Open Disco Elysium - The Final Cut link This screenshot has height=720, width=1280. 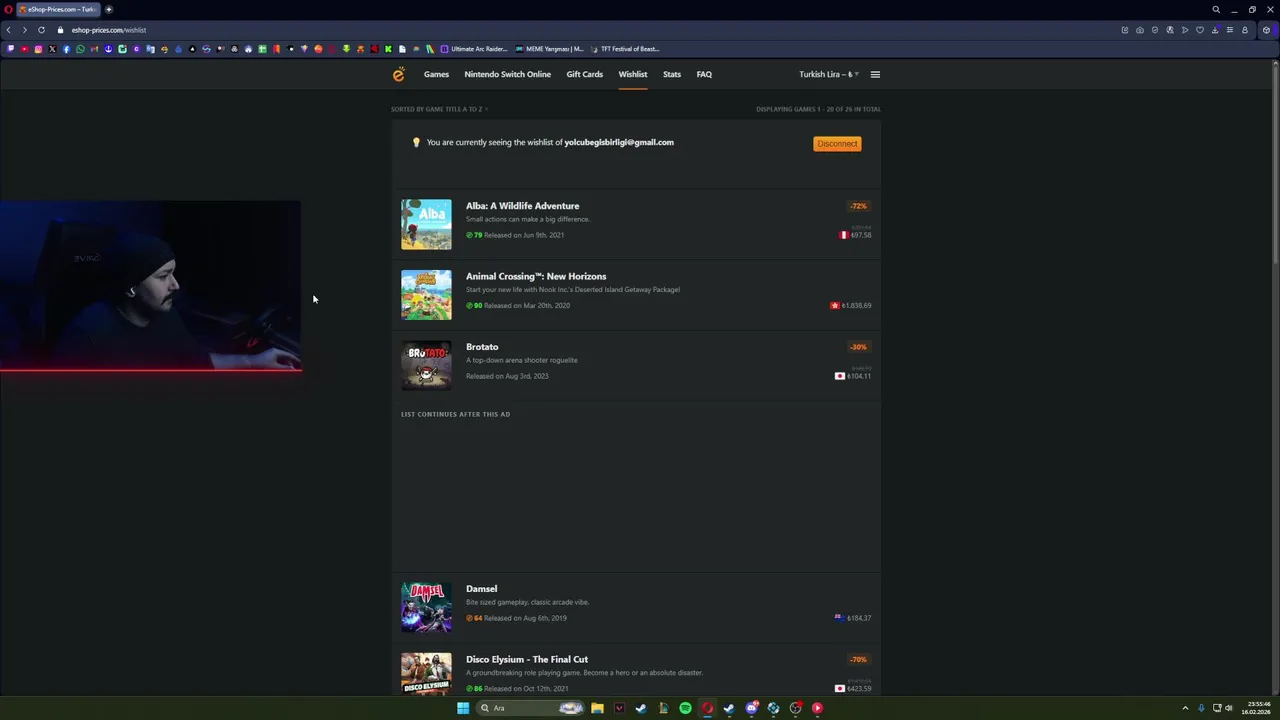(526, 659)
